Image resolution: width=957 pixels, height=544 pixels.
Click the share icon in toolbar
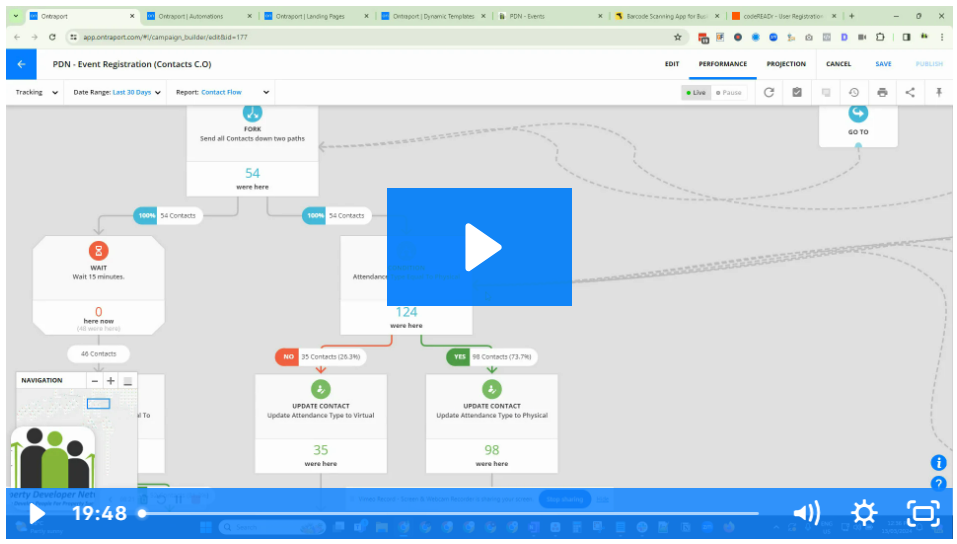coord(910,92)
